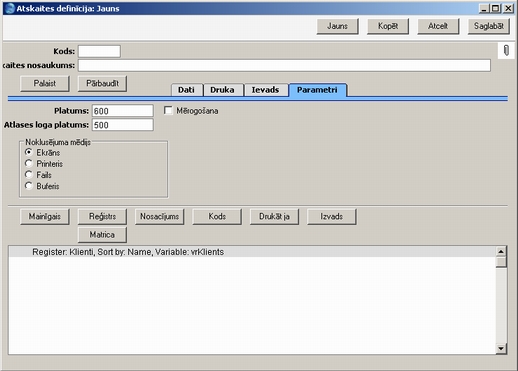Click the Reģistrs button
The image size is (518, 371).
click(x=102, y=217)
